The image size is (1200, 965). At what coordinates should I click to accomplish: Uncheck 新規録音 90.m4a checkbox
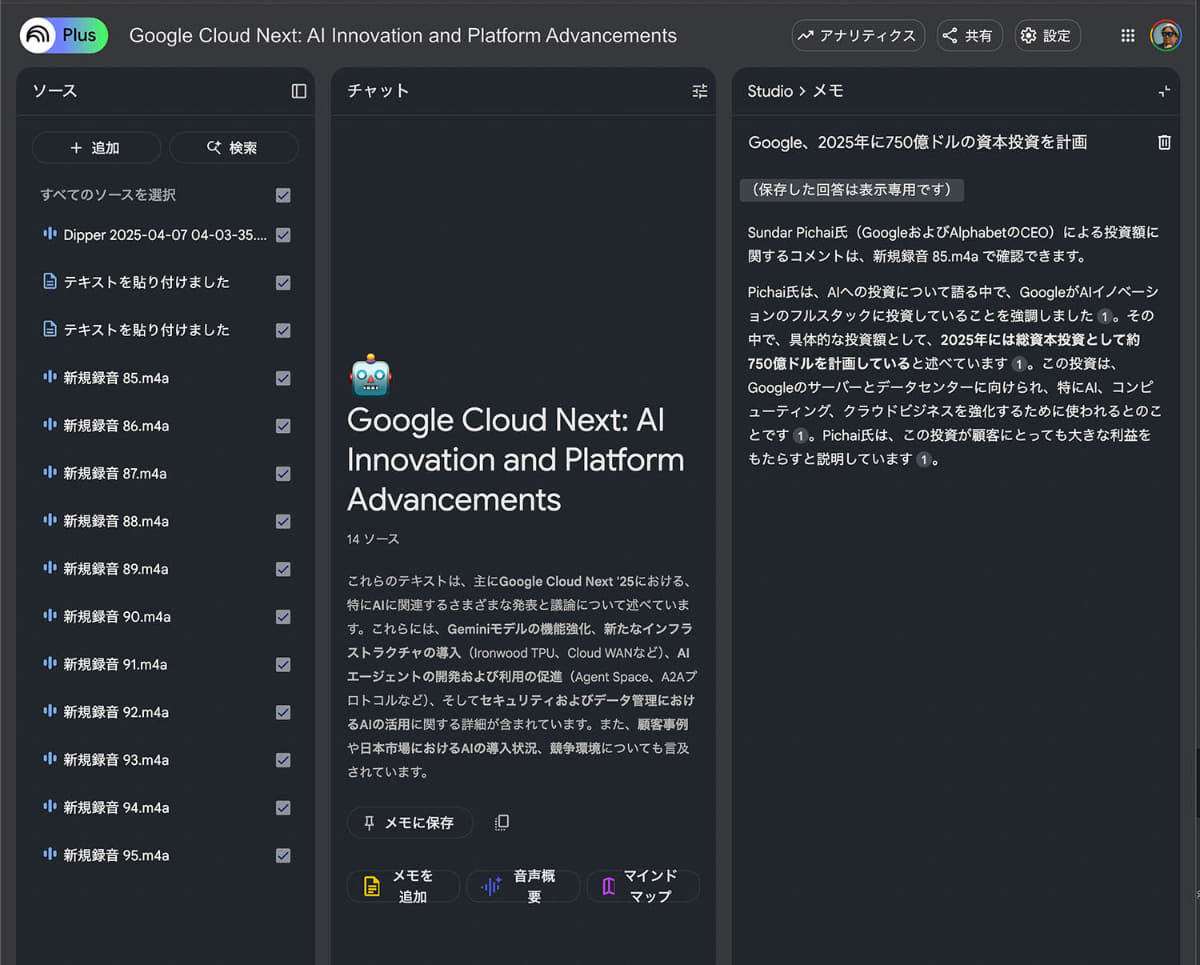coord(283,617)
